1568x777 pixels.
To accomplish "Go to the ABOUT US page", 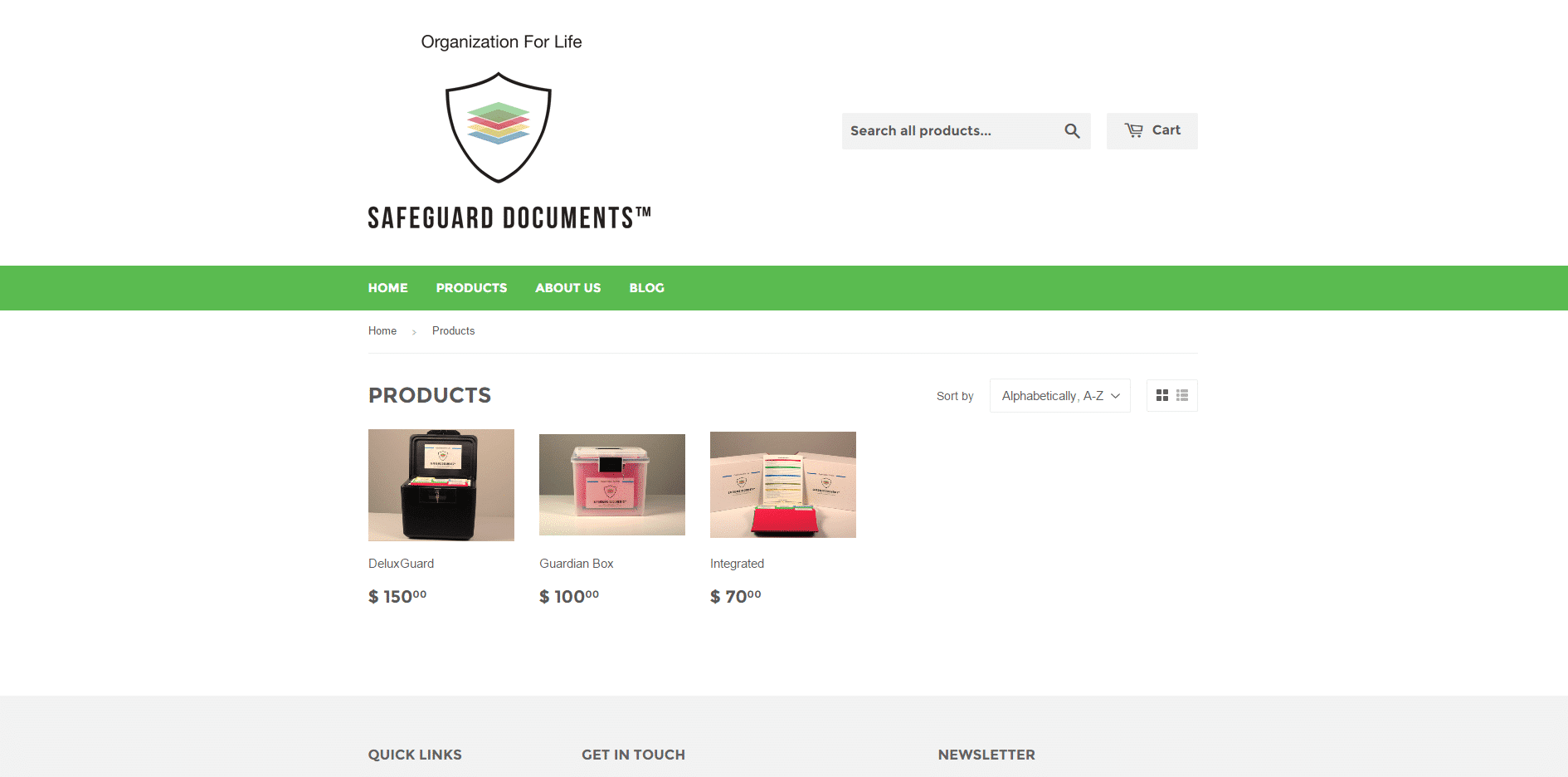I will coord(568,288).
